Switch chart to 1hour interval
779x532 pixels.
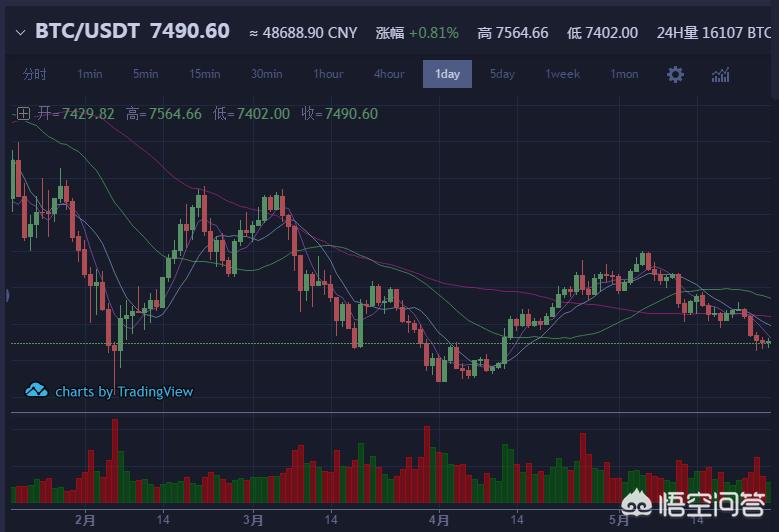tap(328, 75)
